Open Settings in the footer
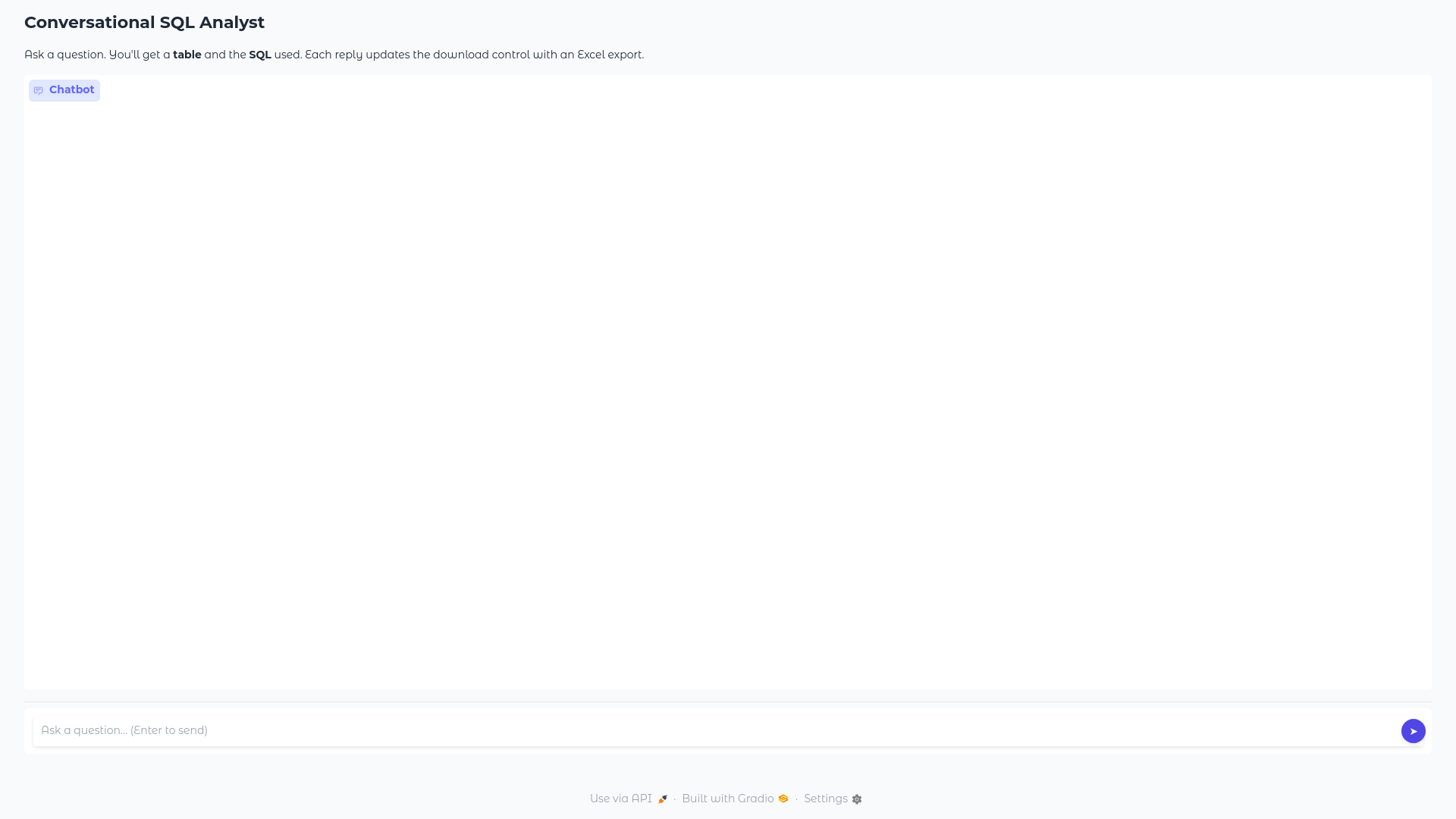Viewport: 1456px width, 819px height. [x=833, y=799]
